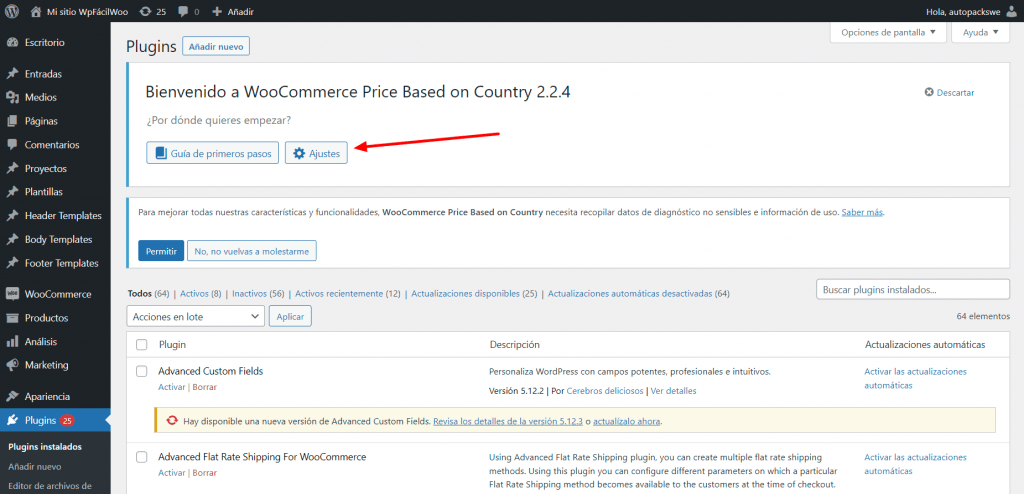Open the Medios media icon

pyautogui.click(x=12, y=97)
